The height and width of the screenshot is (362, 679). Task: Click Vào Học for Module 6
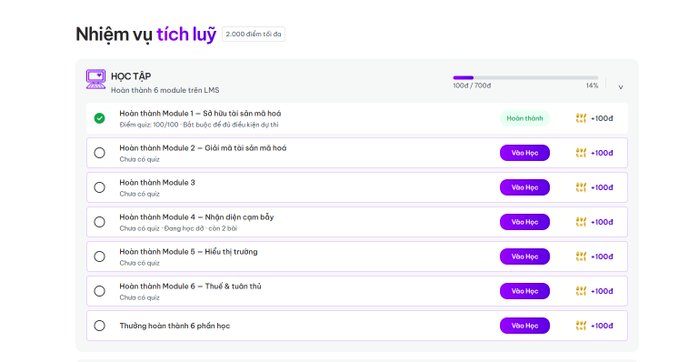(525, 291)
